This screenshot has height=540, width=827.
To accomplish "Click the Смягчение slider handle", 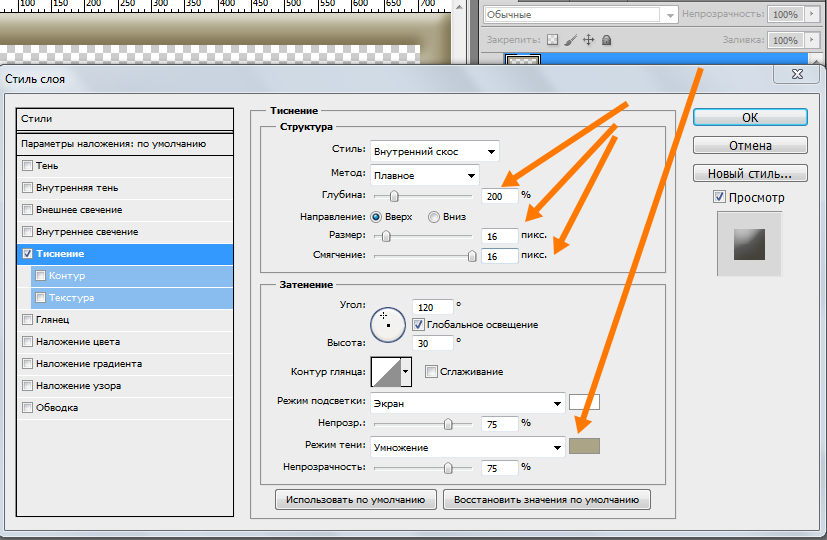I will click(x=472, y=256).
